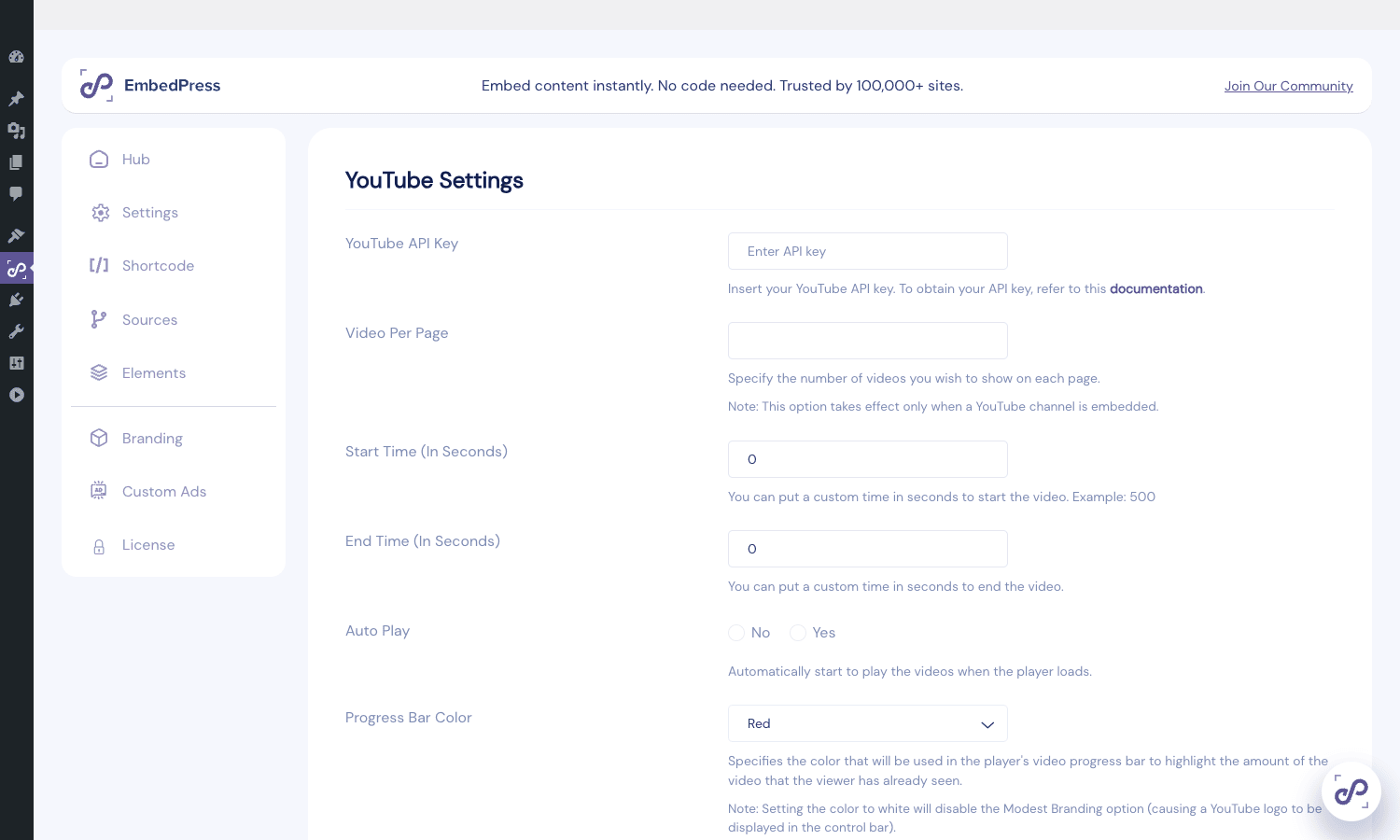This screenshot has height=840, width=1400.
Task: Click the 'Specify the number of videos' hint
Action: pos(914,378)
